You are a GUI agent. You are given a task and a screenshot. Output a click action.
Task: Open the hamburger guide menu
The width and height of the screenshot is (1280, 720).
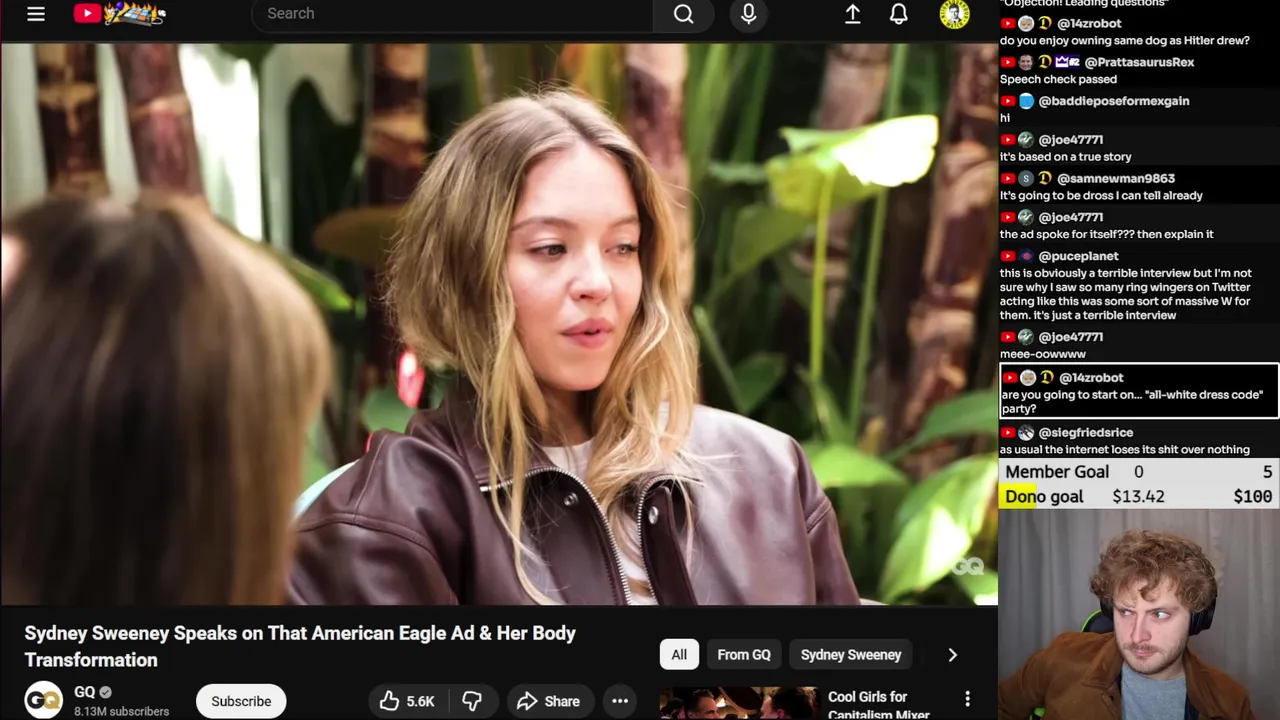(x=36, y=14)
